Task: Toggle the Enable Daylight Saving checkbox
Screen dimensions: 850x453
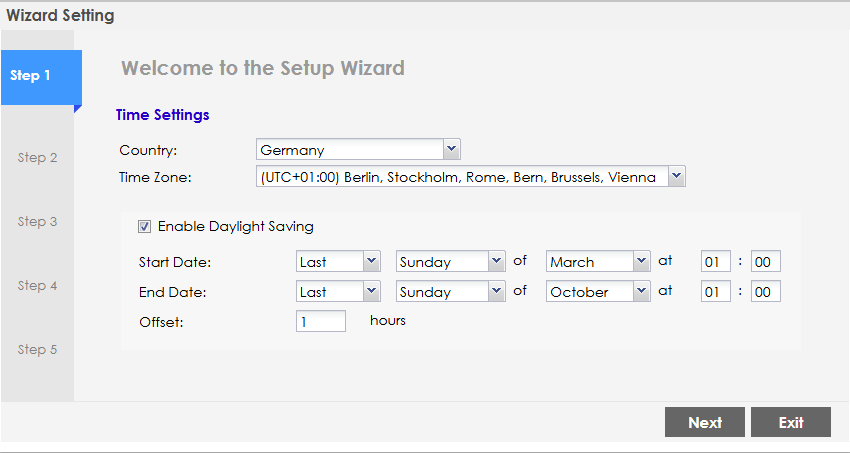Action: 144,226
